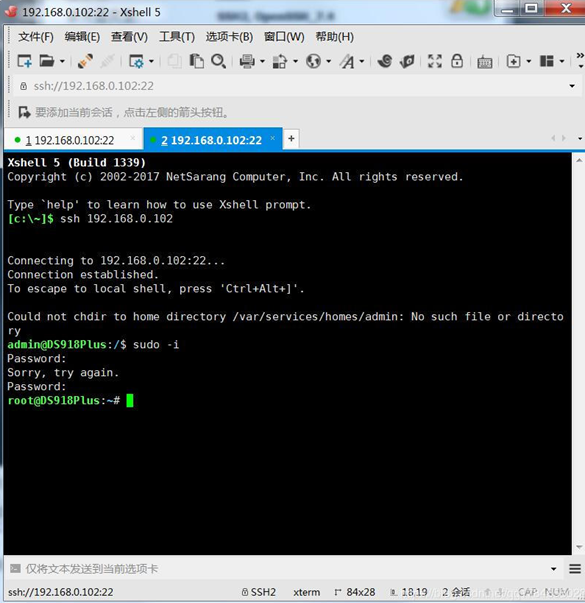
Task: Click the Paste clipboard icon
Action: 197,61
